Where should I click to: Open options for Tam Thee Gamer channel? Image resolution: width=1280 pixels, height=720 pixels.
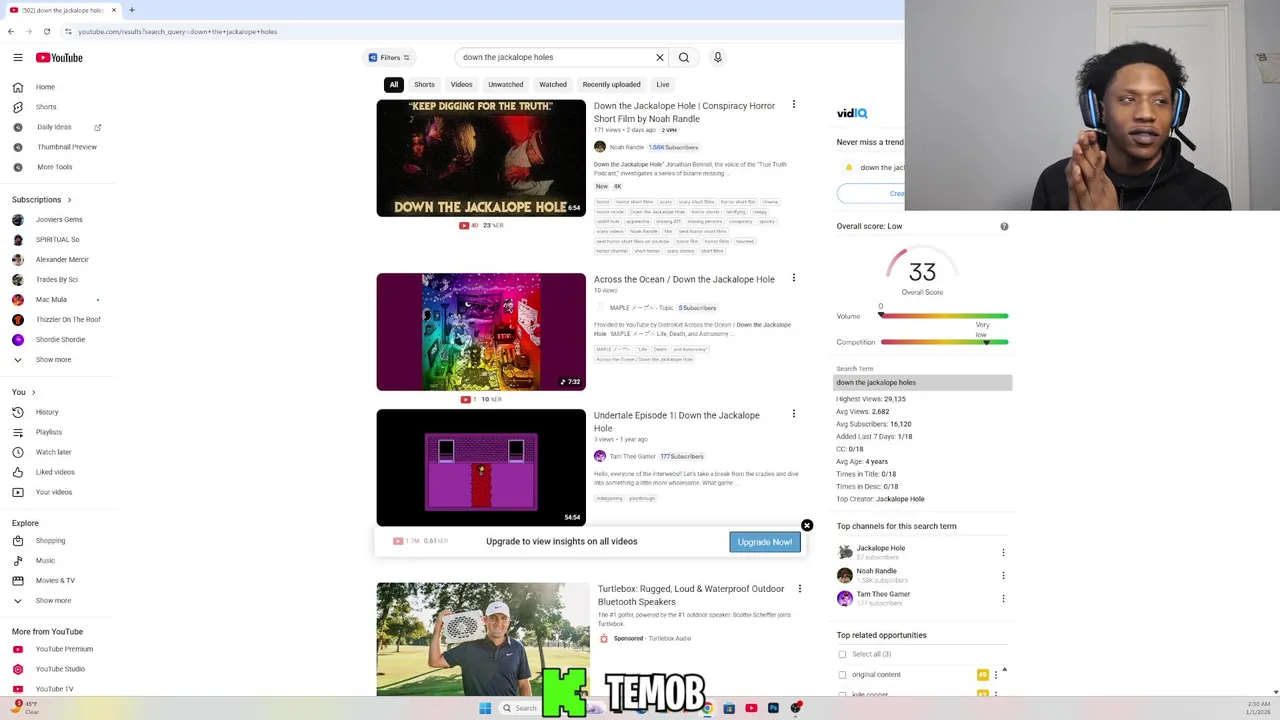coord(1003,598)
